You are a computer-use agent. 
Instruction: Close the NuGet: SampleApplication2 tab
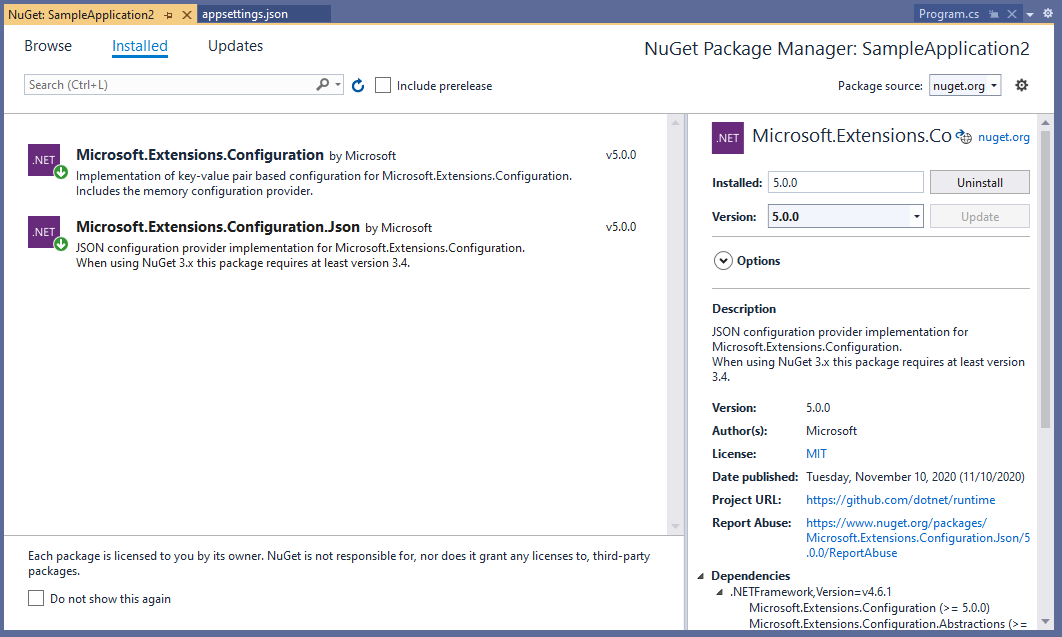(187, 14)
